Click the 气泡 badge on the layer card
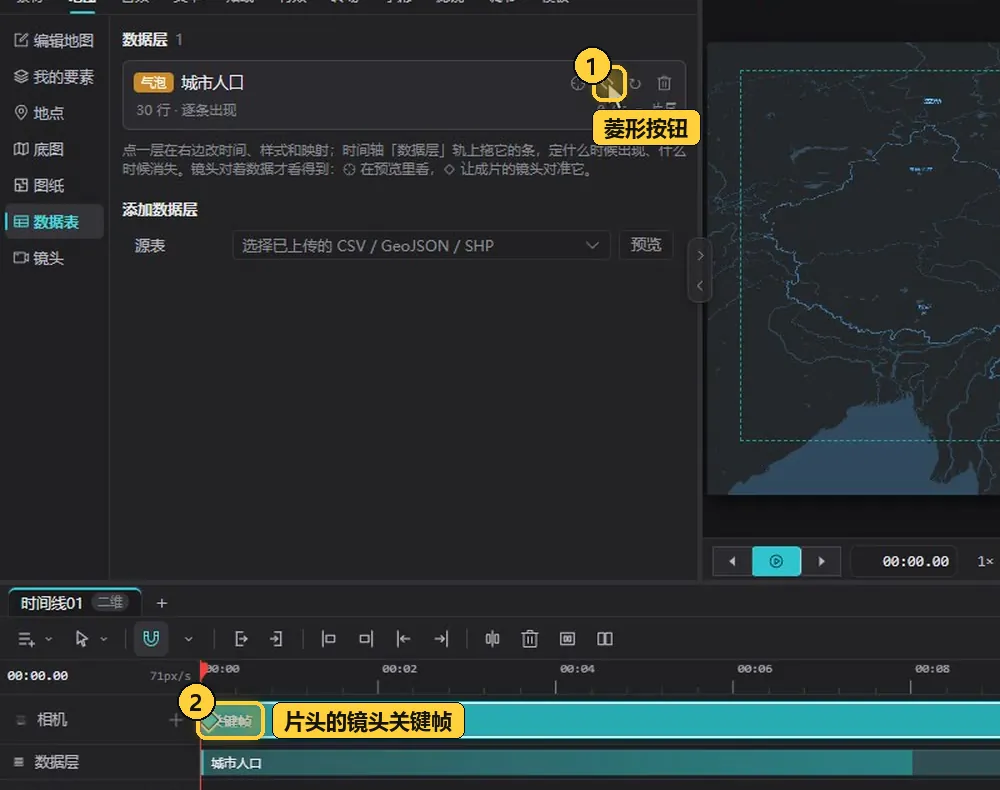1000x790 pixels. coord(153,82)
